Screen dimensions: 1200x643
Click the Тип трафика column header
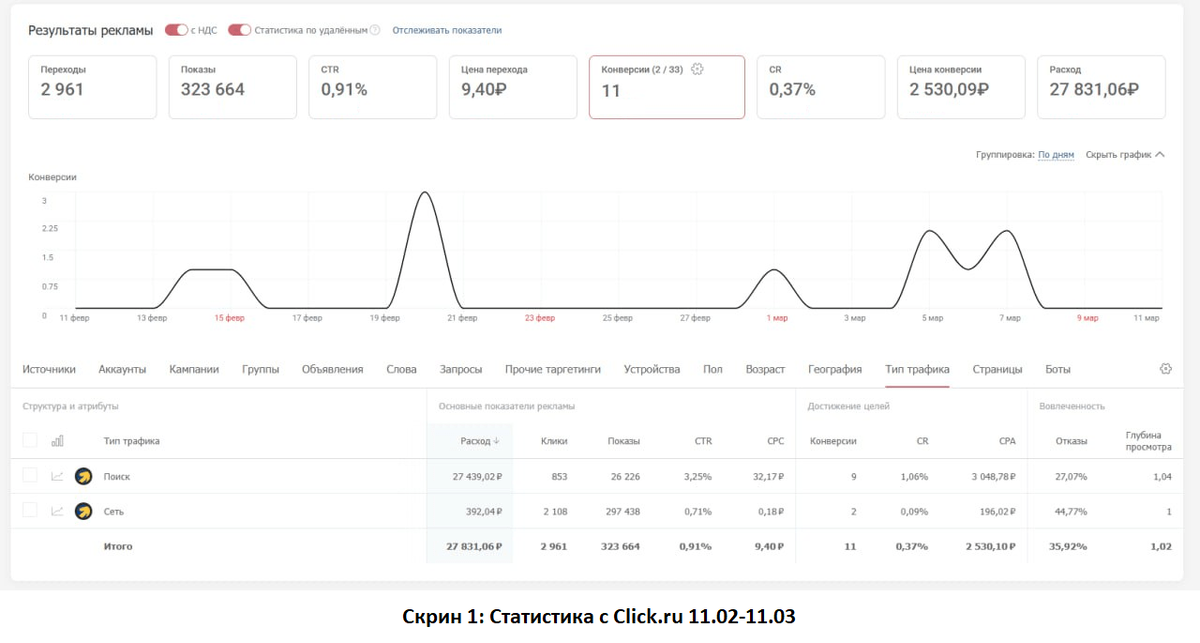pos(131,441)
